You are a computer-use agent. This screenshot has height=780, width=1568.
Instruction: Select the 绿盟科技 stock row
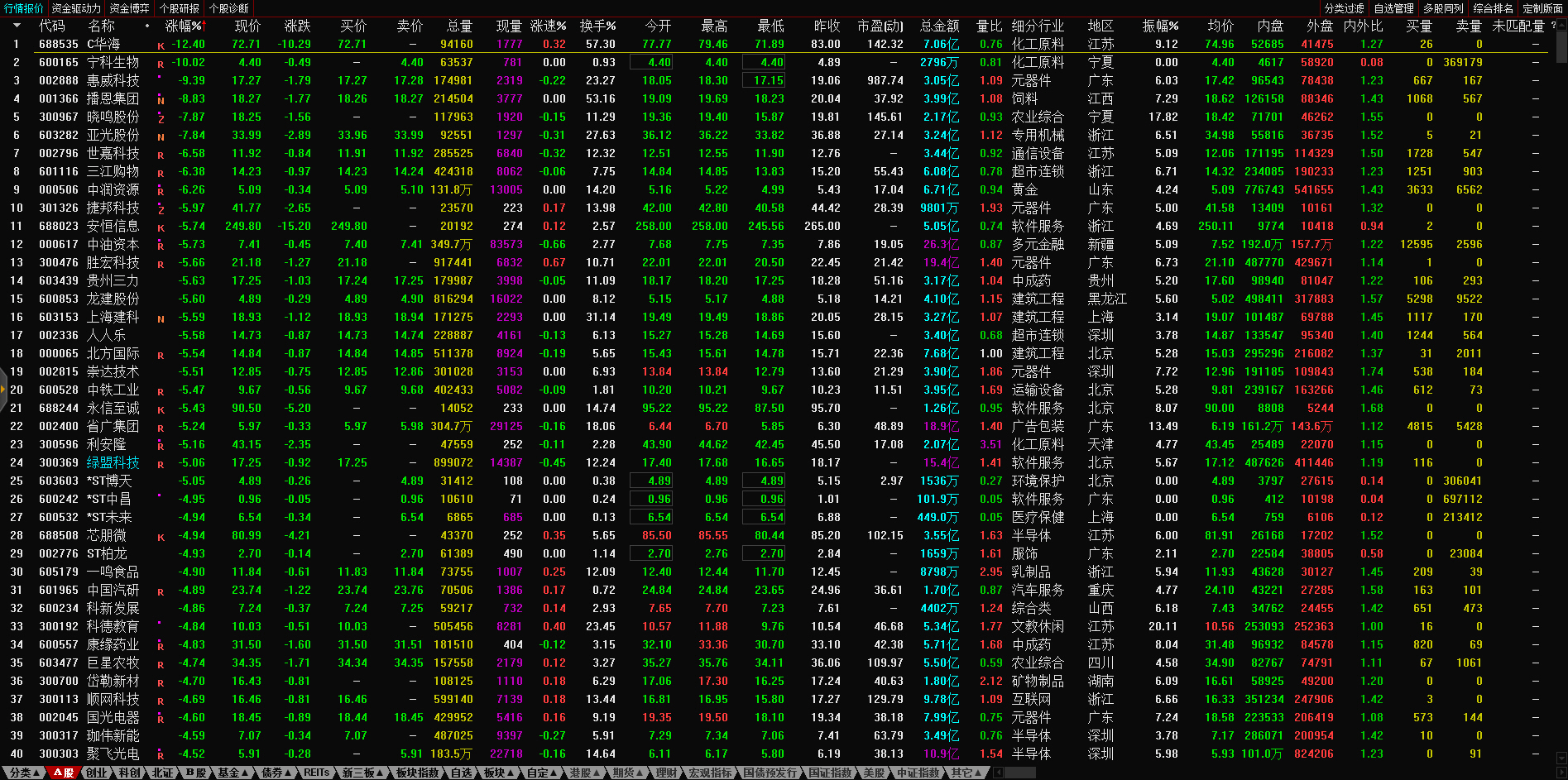[x=113, y=463]
